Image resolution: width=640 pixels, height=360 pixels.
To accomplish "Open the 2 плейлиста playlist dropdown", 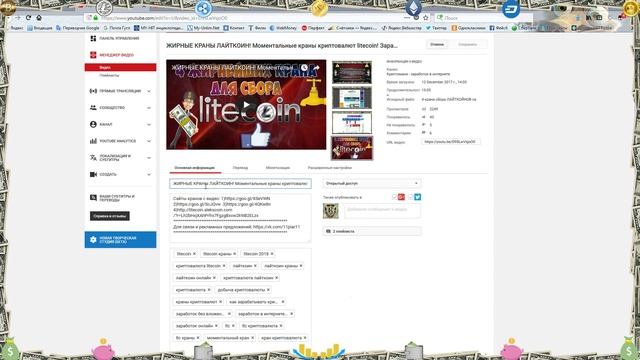I will coord(372,231).
